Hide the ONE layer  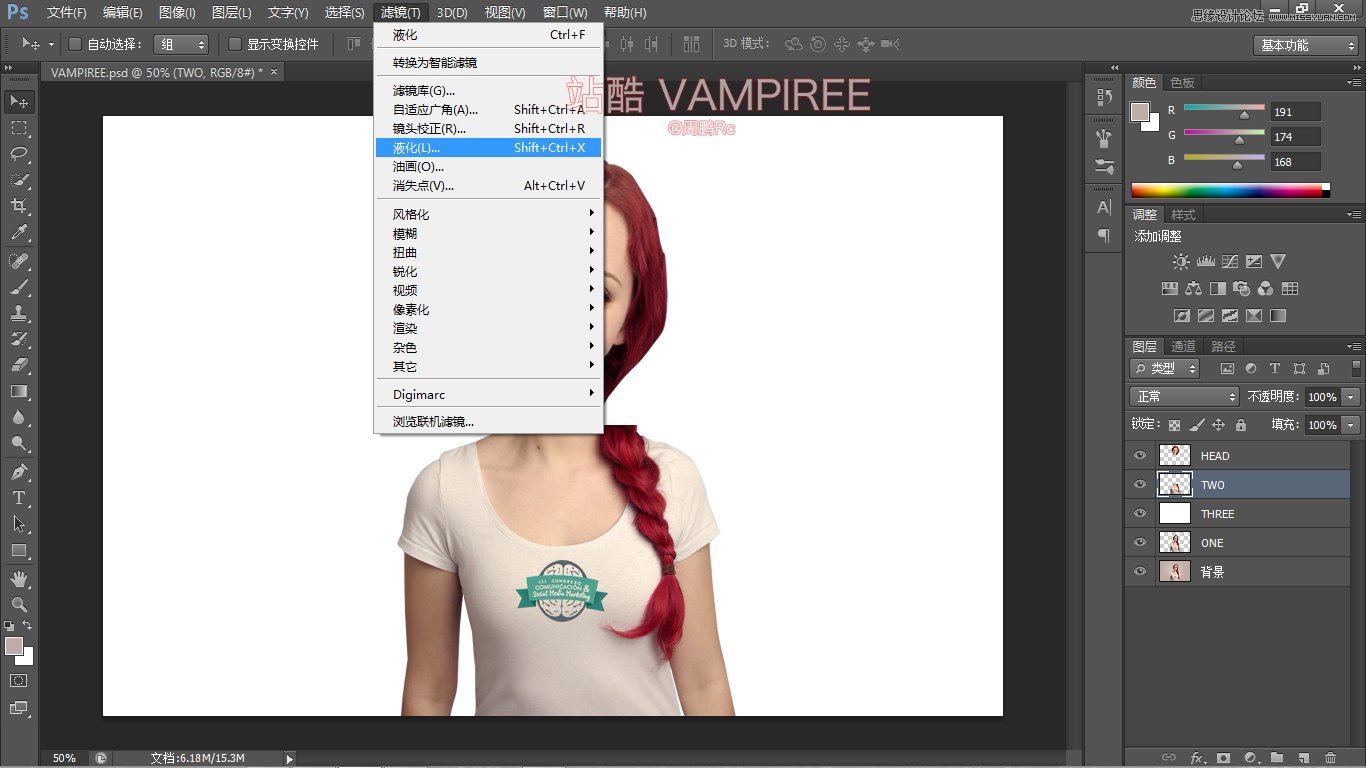(x=1139, y=542)
